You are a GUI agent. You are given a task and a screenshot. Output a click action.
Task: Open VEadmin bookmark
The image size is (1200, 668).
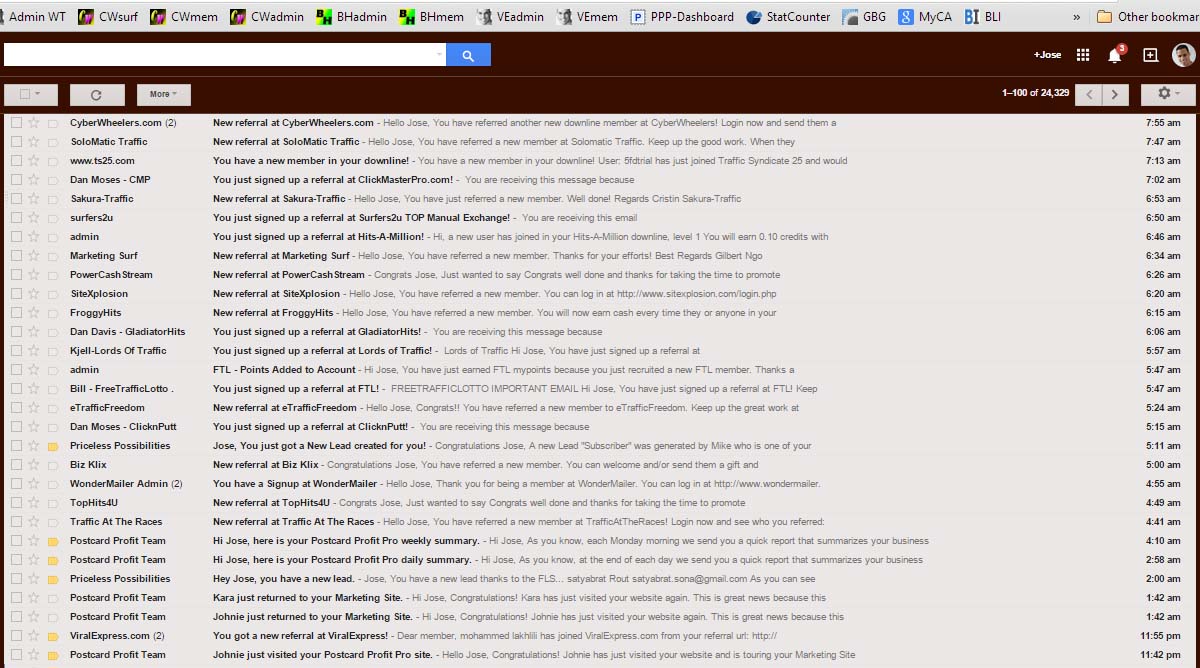511,17
